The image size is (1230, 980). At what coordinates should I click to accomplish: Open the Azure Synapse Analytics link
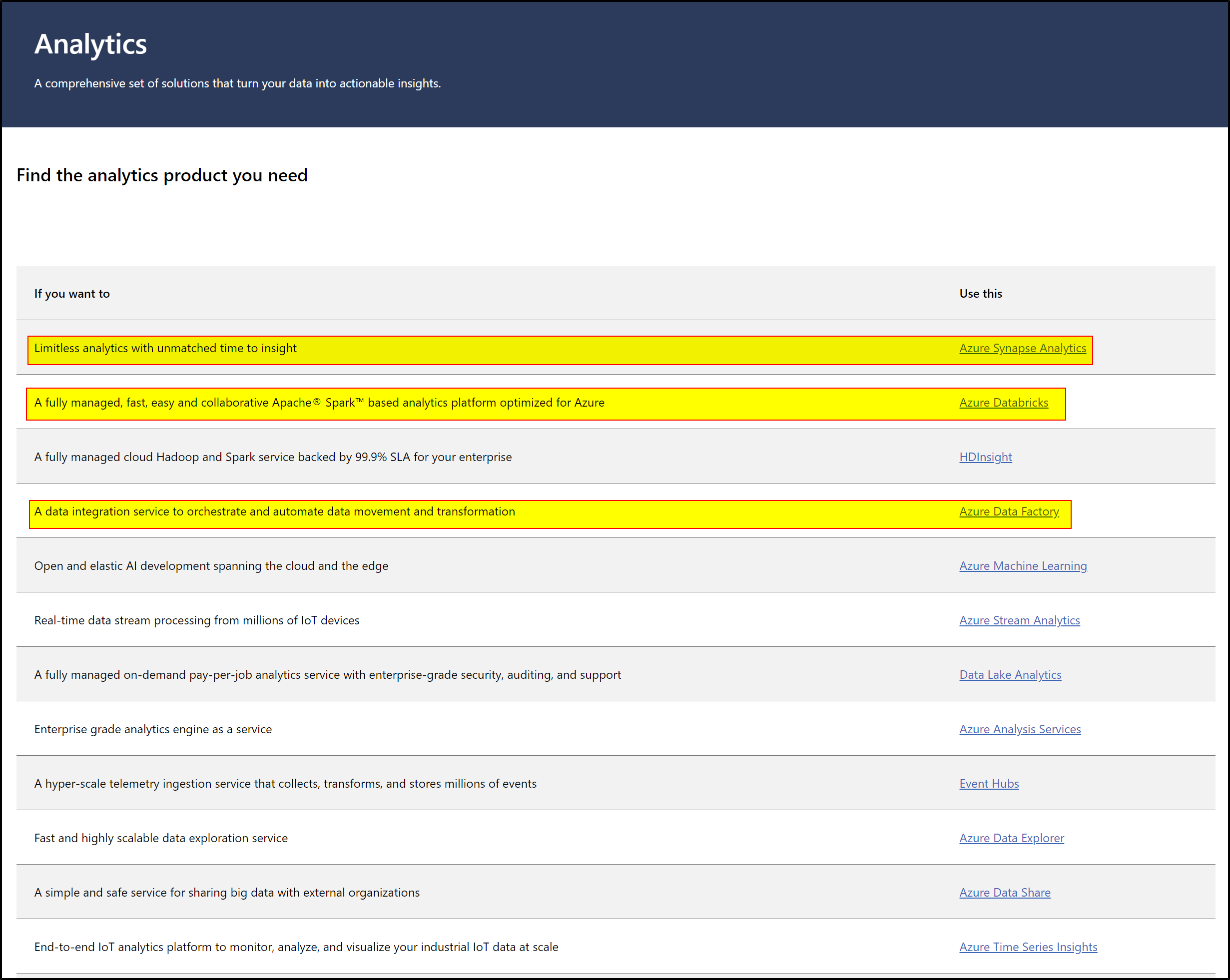[x=1022, y=348]
